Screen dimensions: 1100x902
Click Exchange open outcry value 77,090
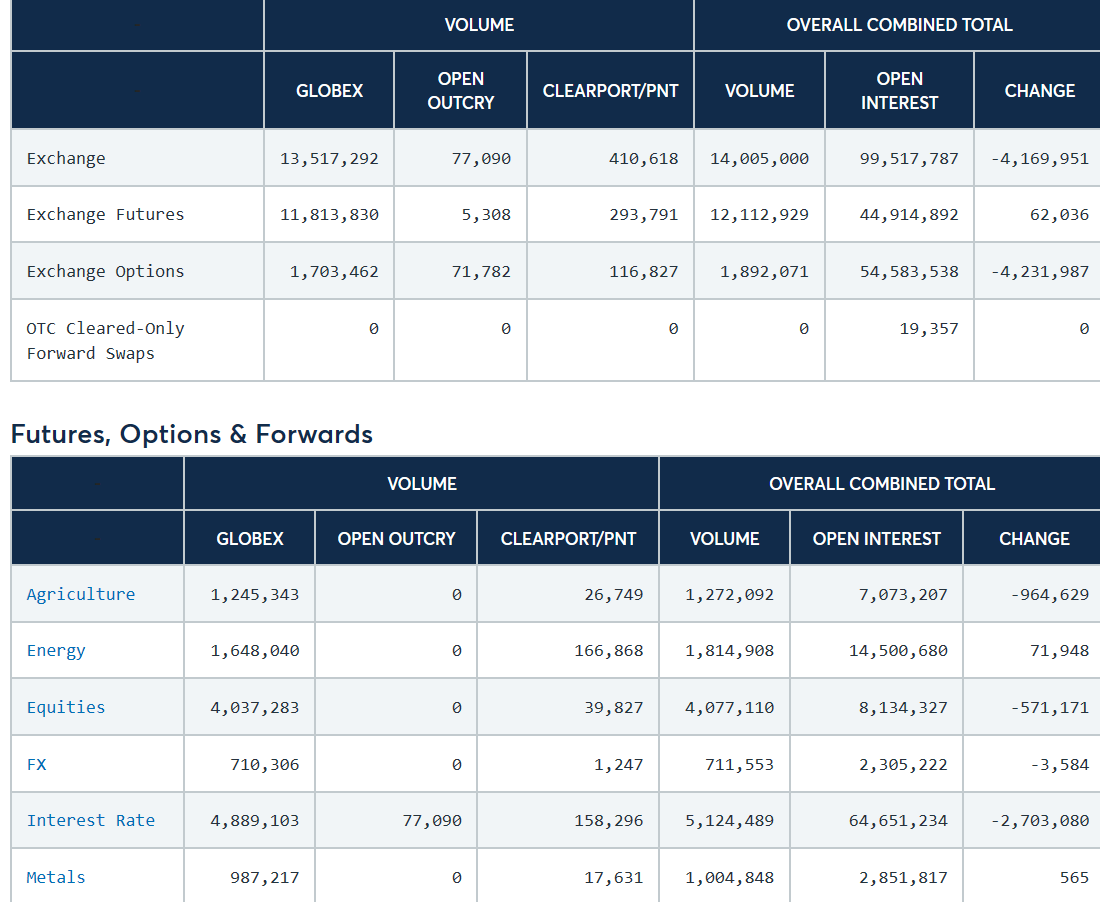click(x=481, y=159)
